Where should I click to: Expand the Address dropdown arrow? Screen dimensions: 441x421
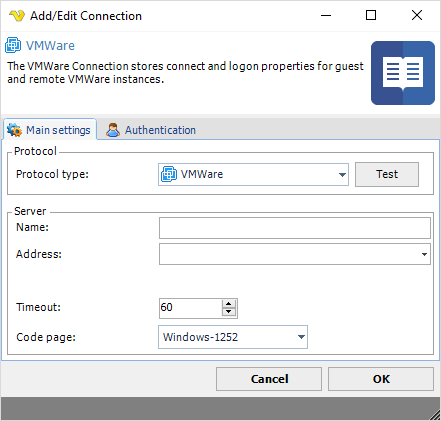pyautogui.click(x=424, y=254)
